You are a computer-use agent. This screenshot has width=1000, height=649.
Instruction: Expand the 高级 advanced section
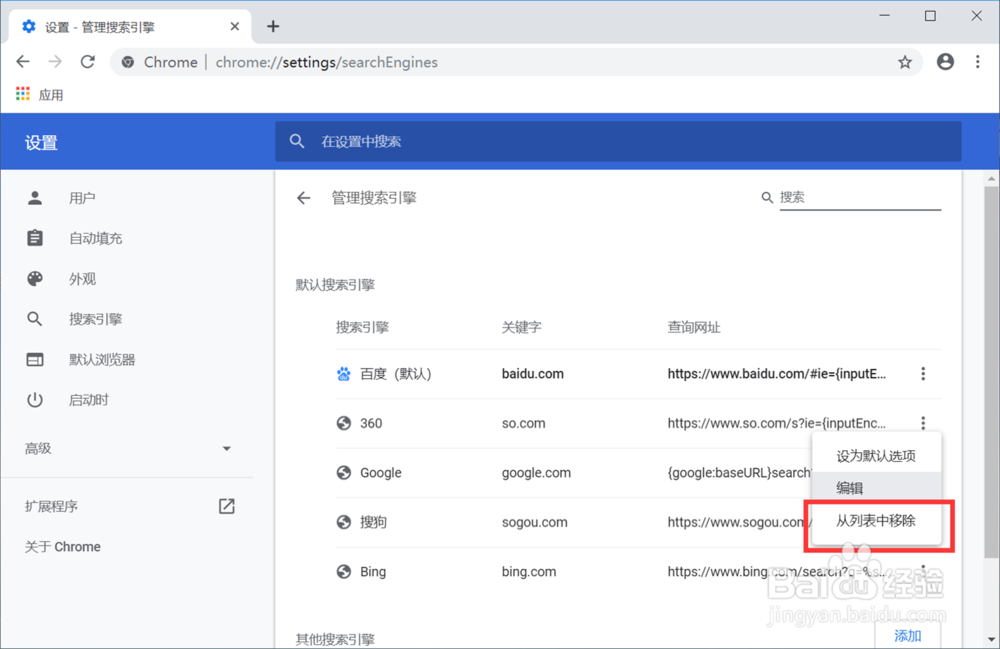coord(126,449)
